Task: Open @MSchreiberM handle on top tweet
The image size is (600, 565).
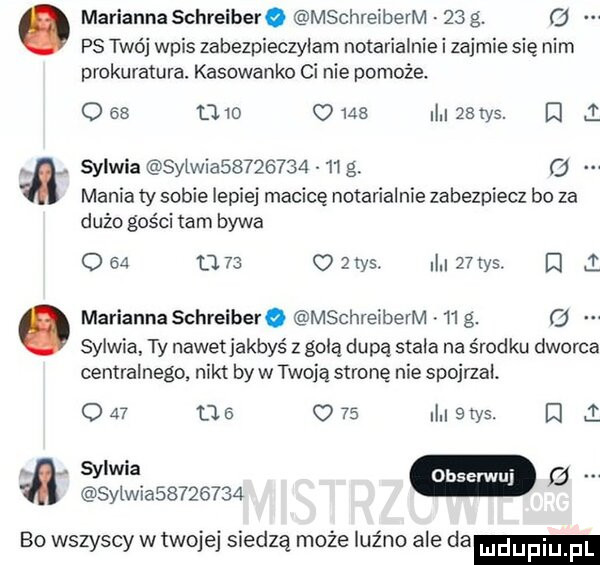Action: tap(359, 18)
